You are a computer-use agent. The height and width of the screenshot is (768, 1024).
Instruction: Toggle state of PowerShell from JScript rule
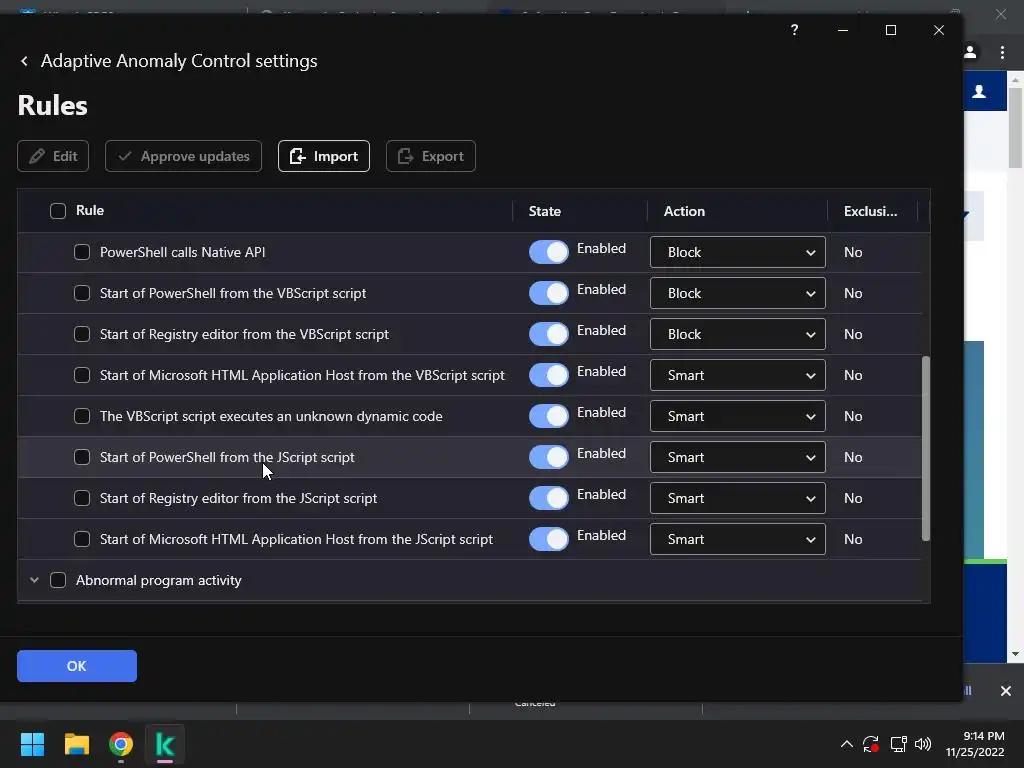[549, 457]
